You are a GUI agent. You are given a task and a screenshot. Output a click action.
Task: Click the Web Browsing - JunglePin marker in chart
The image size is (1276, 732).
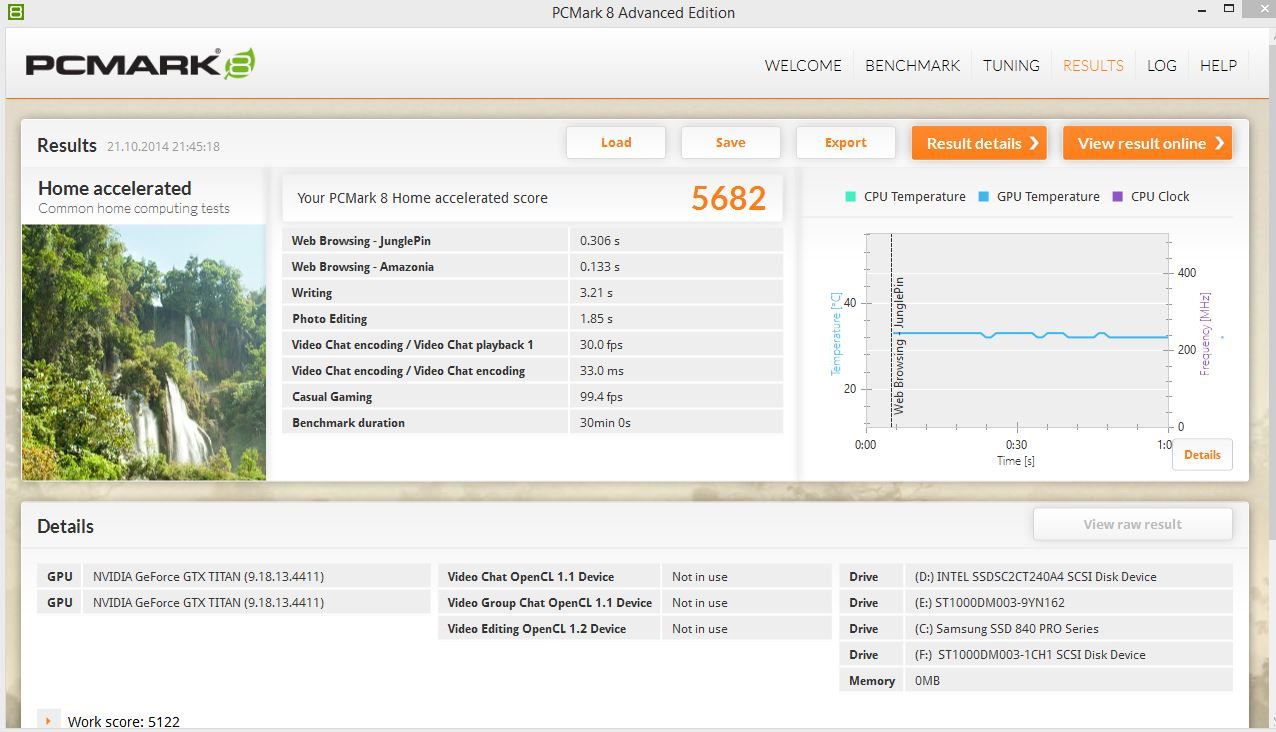pos(899,345)
